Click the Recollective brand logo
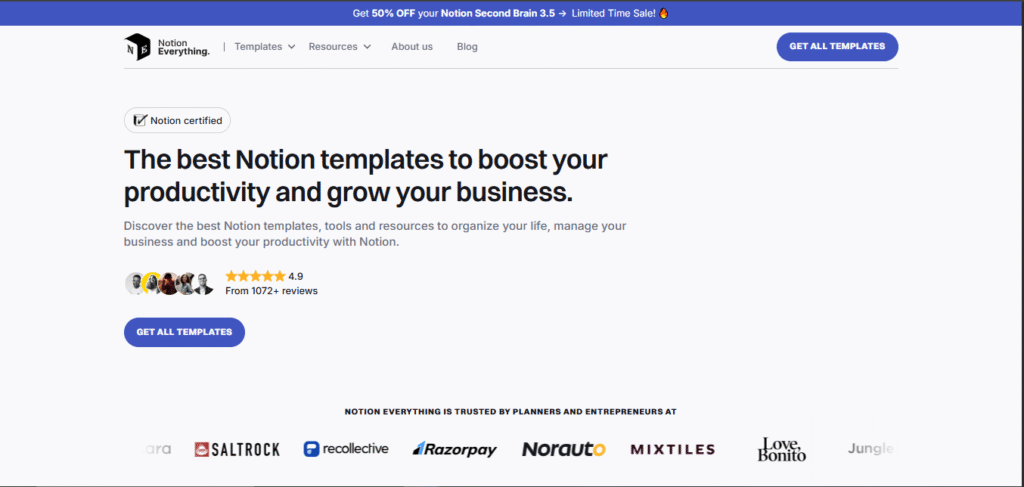 point(346,449)
